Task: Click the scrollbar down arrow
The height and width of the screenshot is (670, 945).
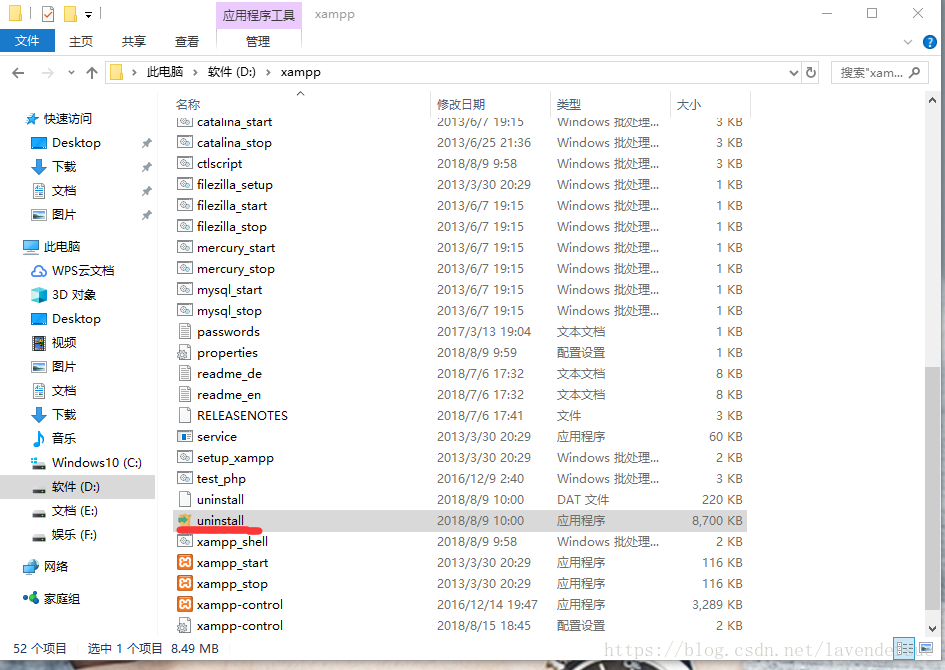Action: (932, 628)
